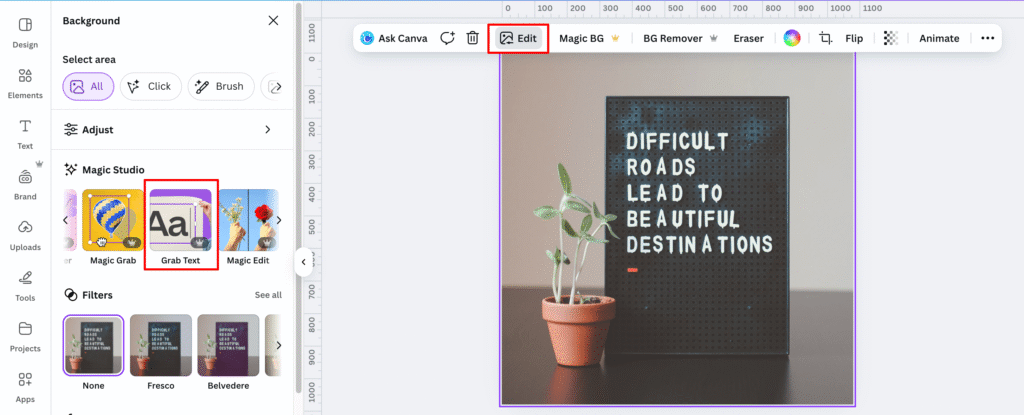Open the transparency checkerboard icon

point(890,38)
